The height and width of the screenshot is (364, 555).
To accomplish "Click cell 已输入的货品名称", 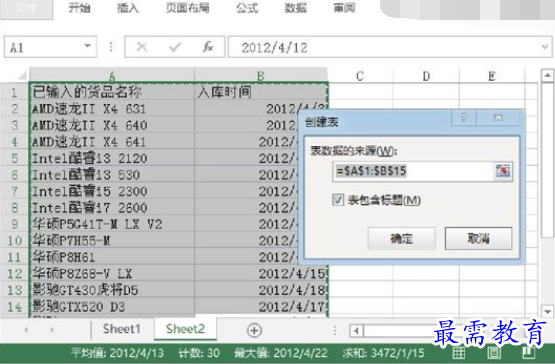I will pos(112,92).
